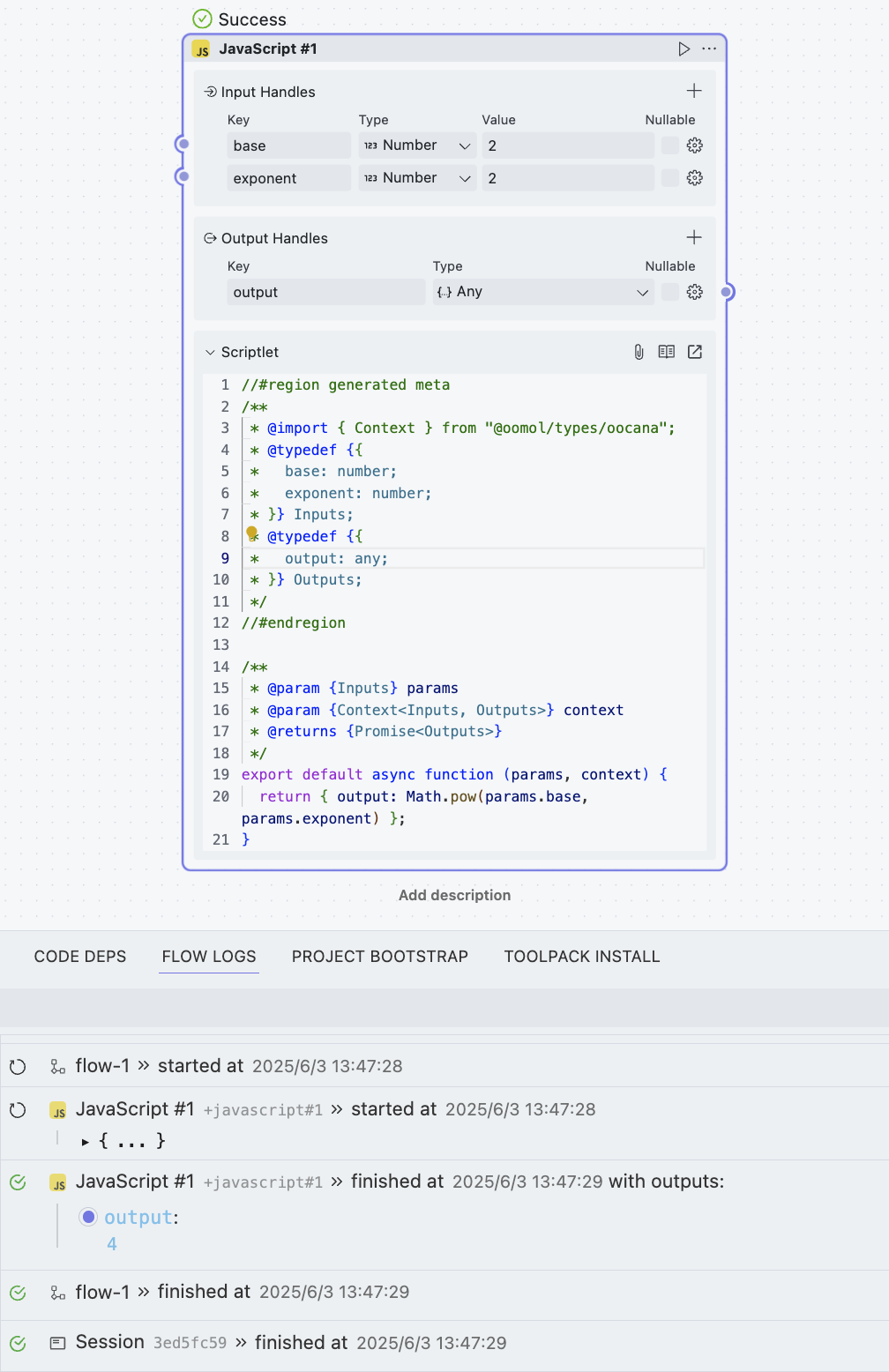This screenshot has width=889, height=1372.
Task: Run the JavaScript #1 block
Action: click(684, 48)
